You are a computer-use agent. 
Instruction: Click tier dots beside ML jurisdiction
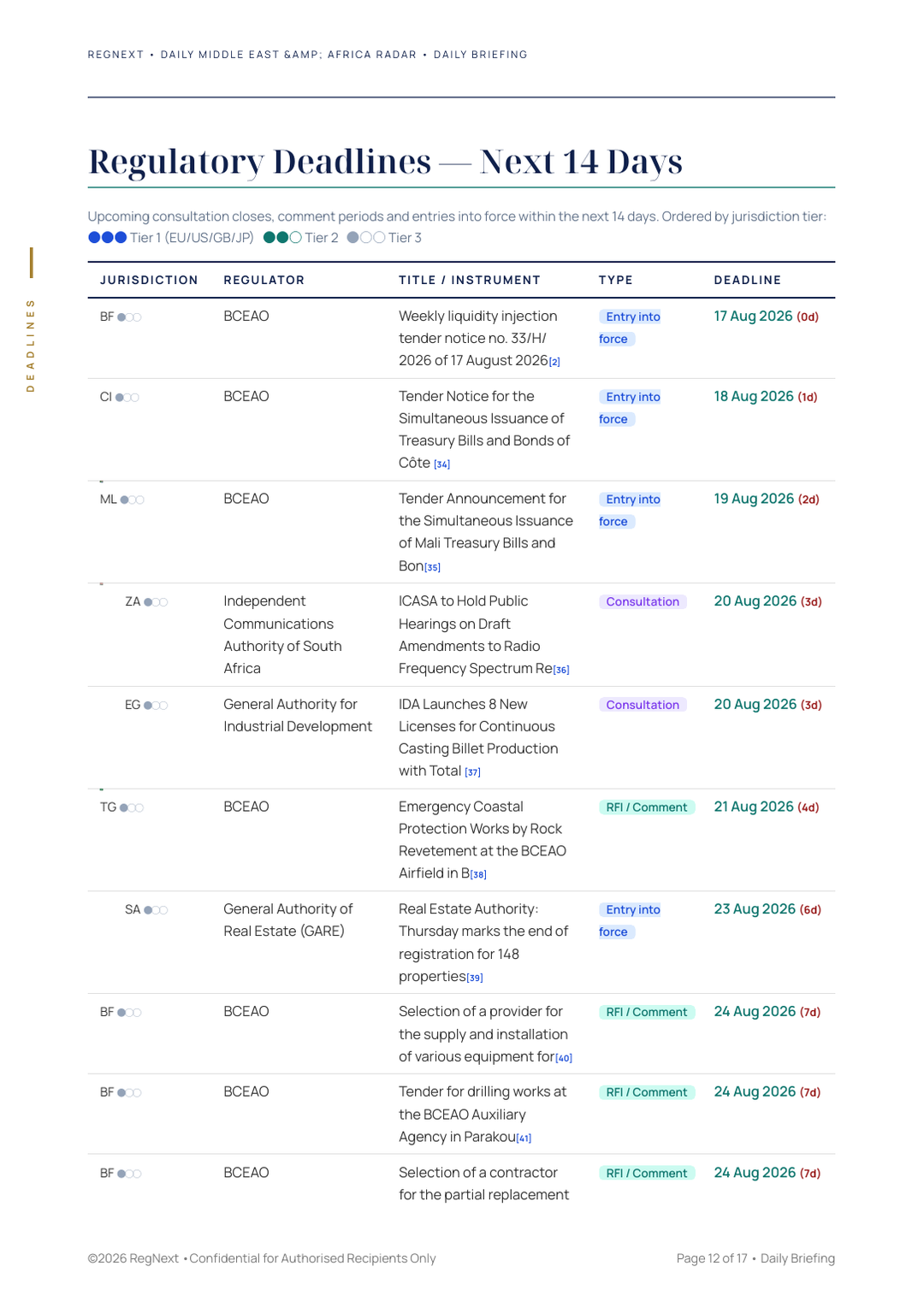click(133, 500)
